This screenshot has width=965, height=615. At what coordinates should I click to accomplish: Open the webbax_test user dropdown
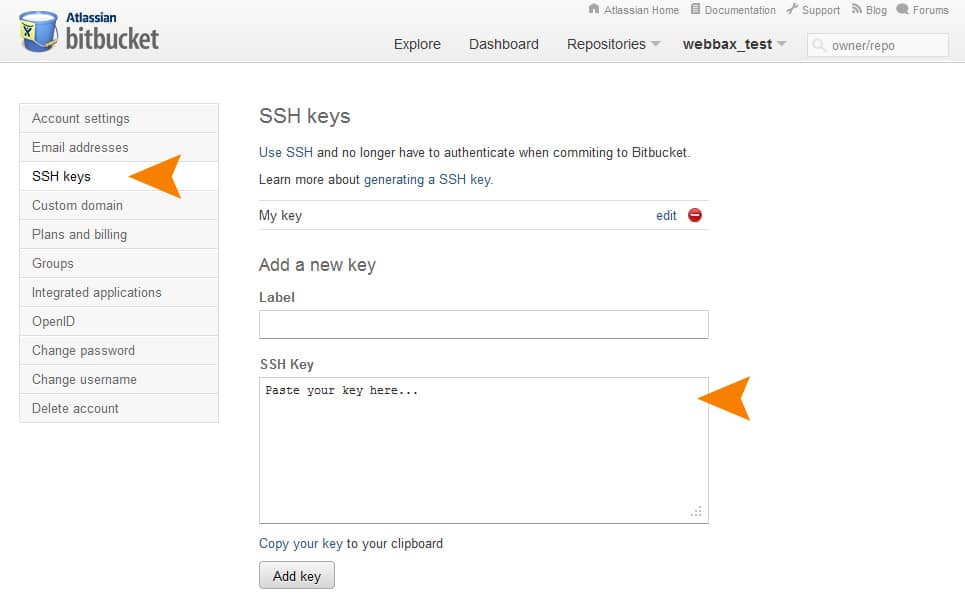[734, 44]
